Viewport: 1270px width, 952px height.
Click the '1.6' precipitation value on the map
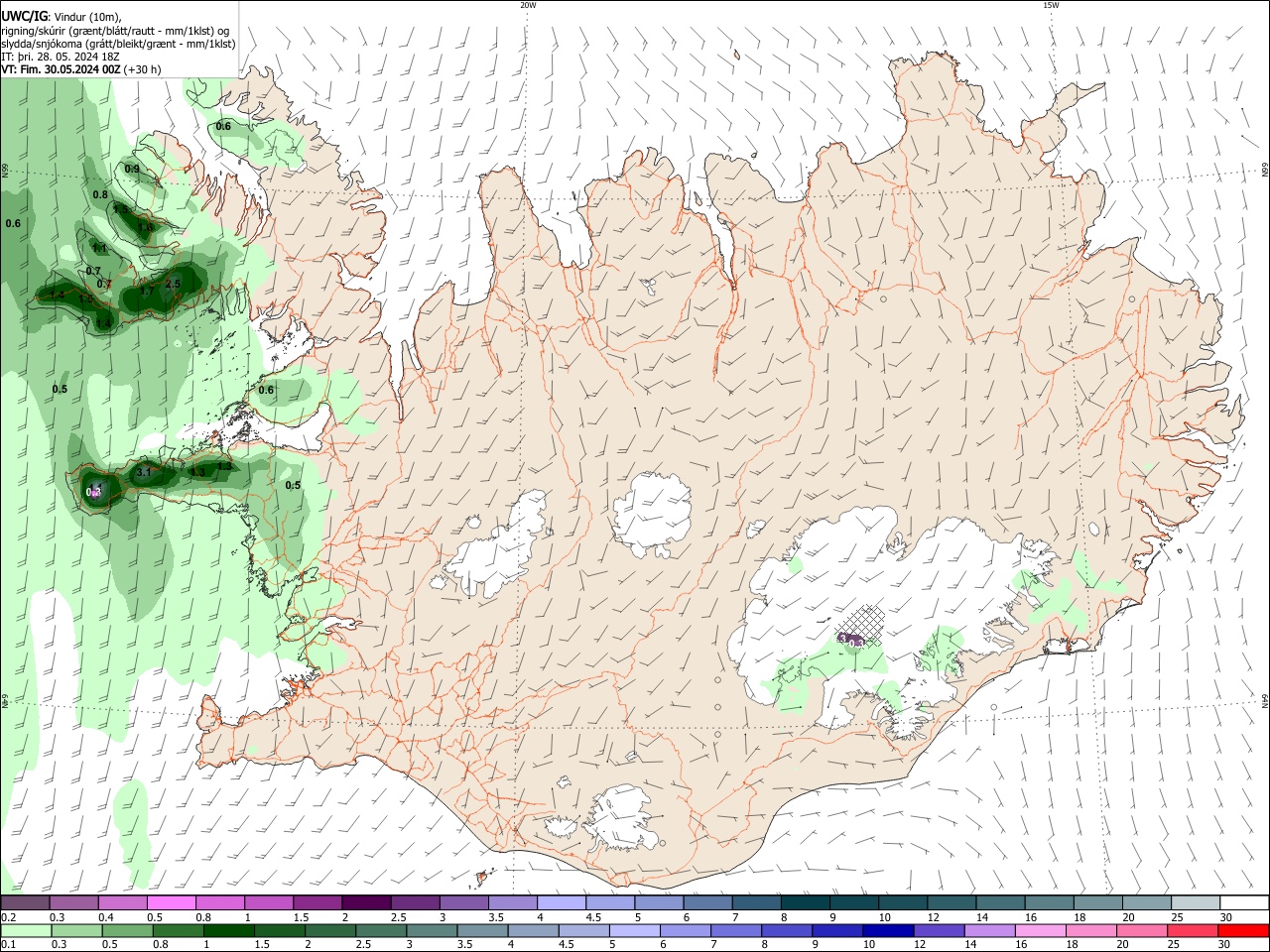[146, 228]
